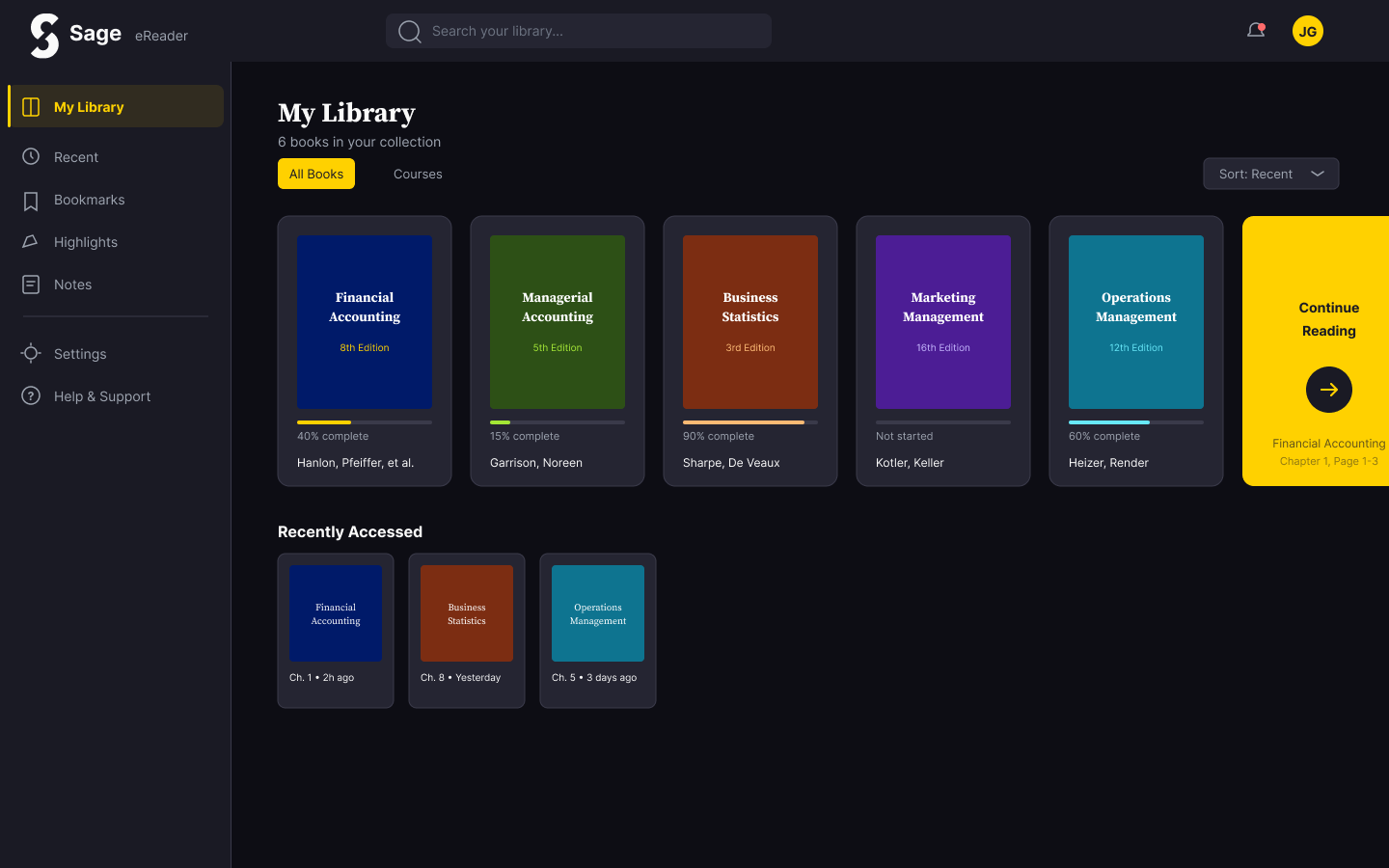
Task: Open the My Library sidebar item
Action: point(116,106)
